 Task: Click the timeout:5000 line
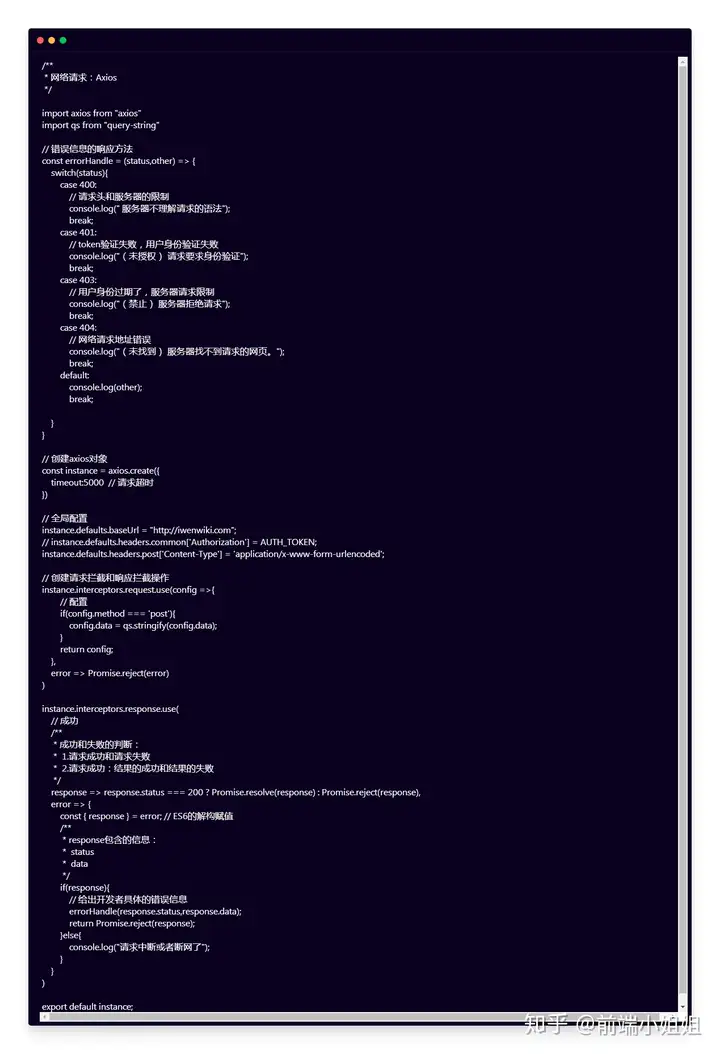(x=102, y=483)
